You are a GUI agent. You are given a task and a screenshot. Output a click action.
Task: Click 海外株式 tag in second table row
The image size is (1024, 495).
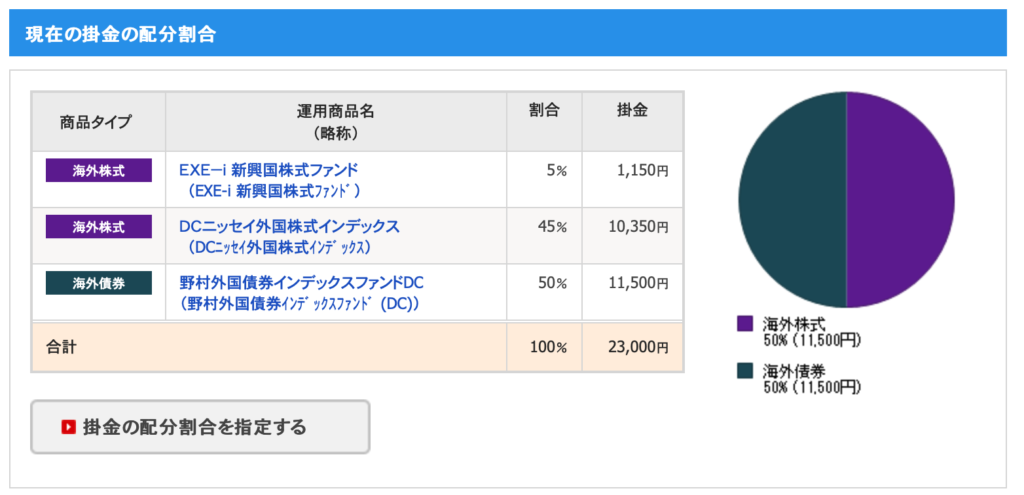[x=99, y=227]
